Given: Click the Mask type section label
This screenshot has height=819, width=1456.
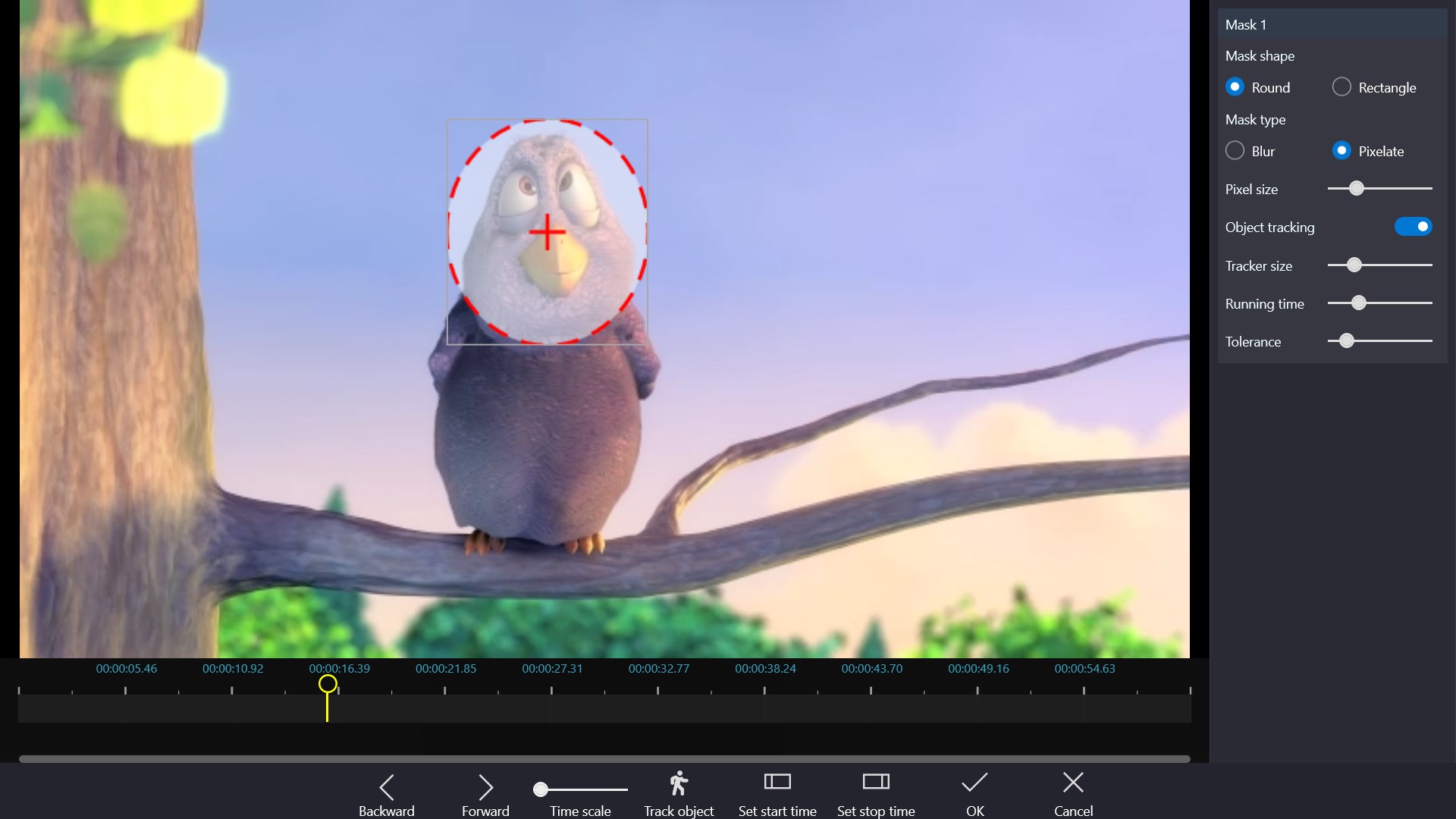Looking at the screenshot, I should [x=1255, y=119].
